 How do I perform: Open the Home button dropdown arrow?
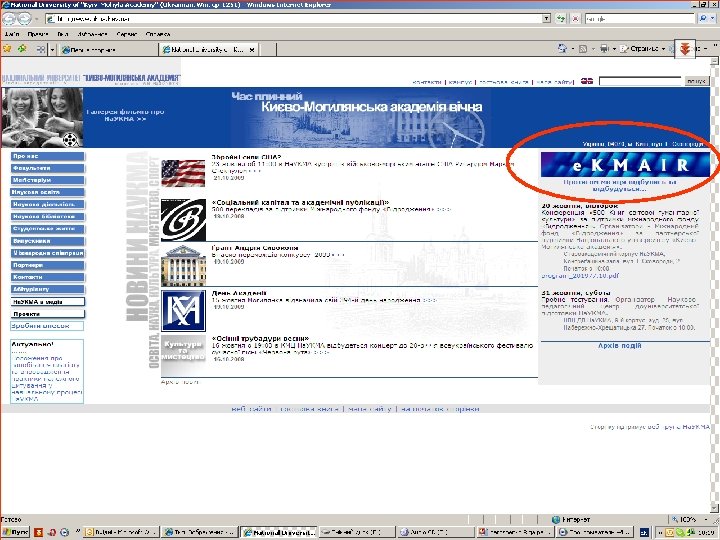pyautogui.click(x=572, y=49)
